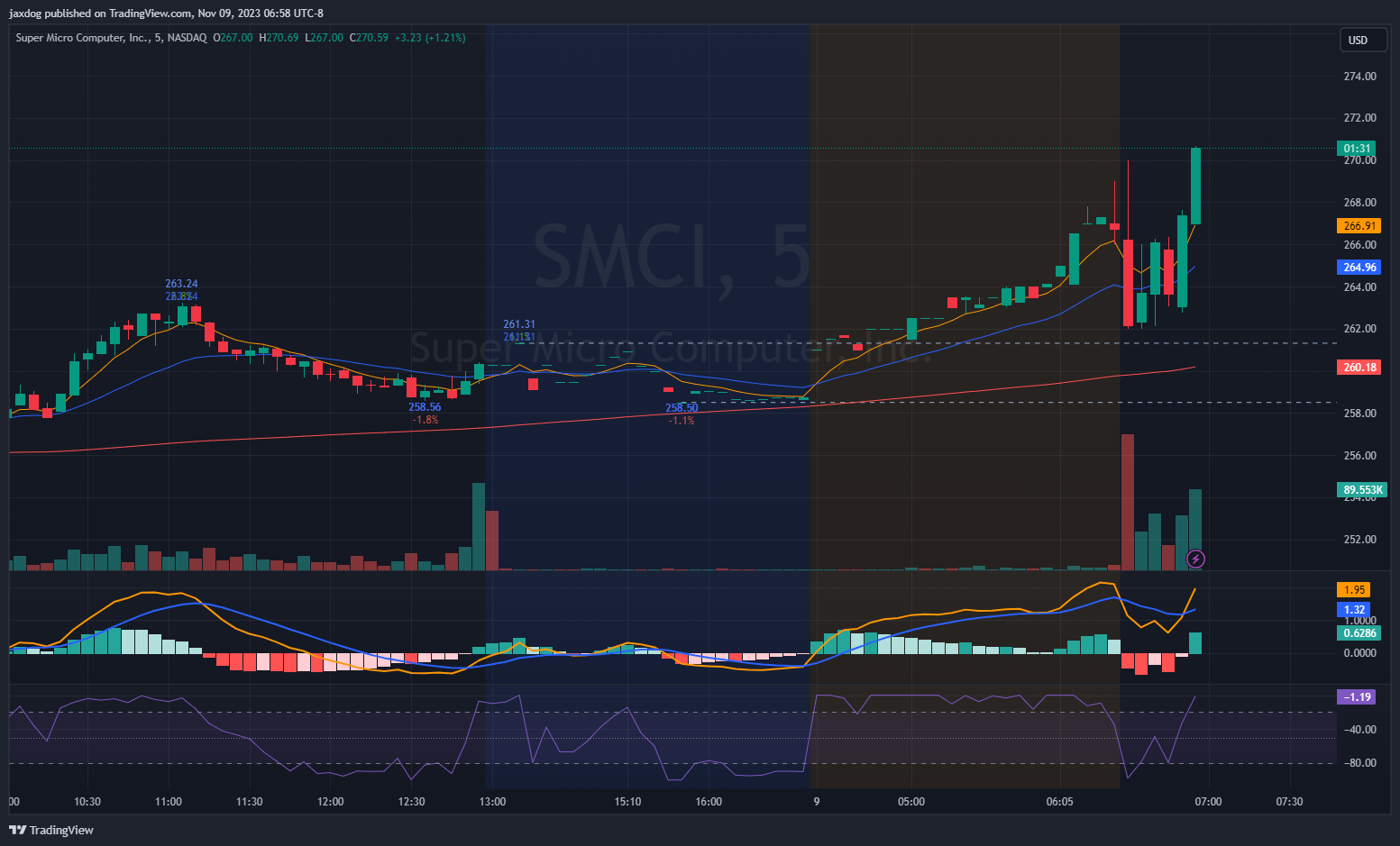The image size is (1400, 846).
Task: Click the +3.23 (+1.21%) change in legend
Action: point(430,38)
